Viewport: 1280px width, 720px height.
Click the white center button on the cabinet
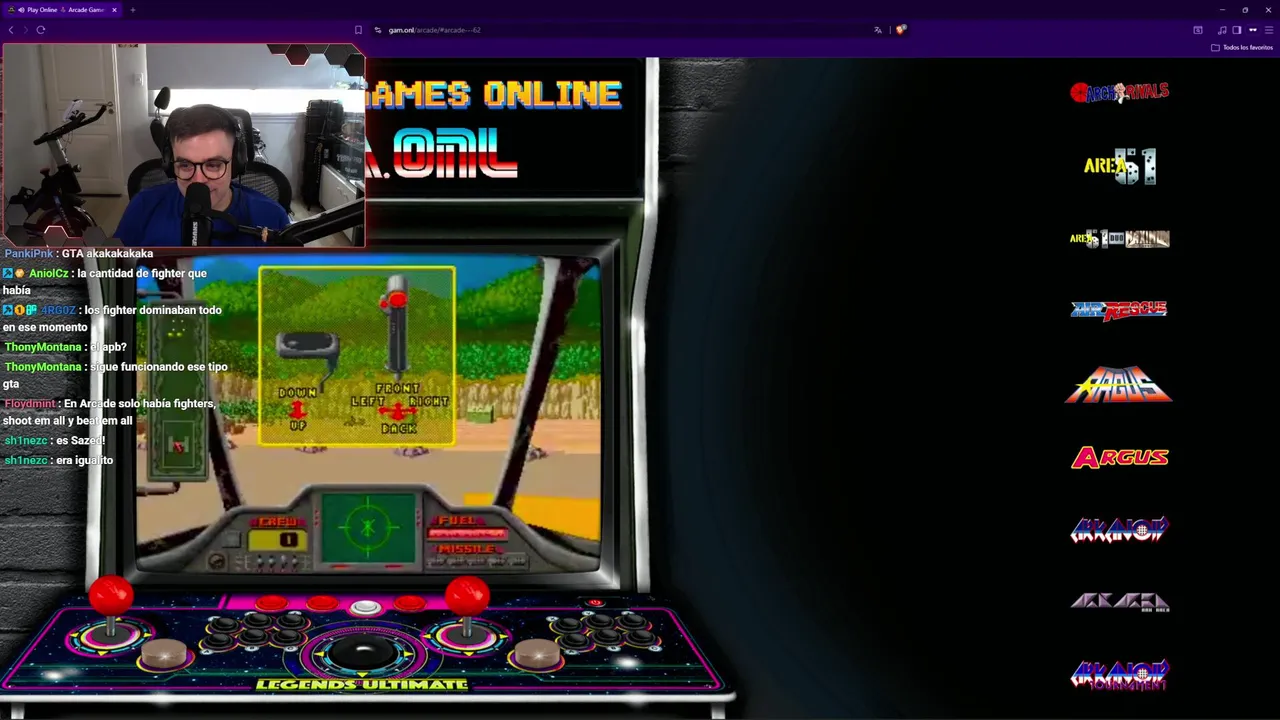coord(366,606)
